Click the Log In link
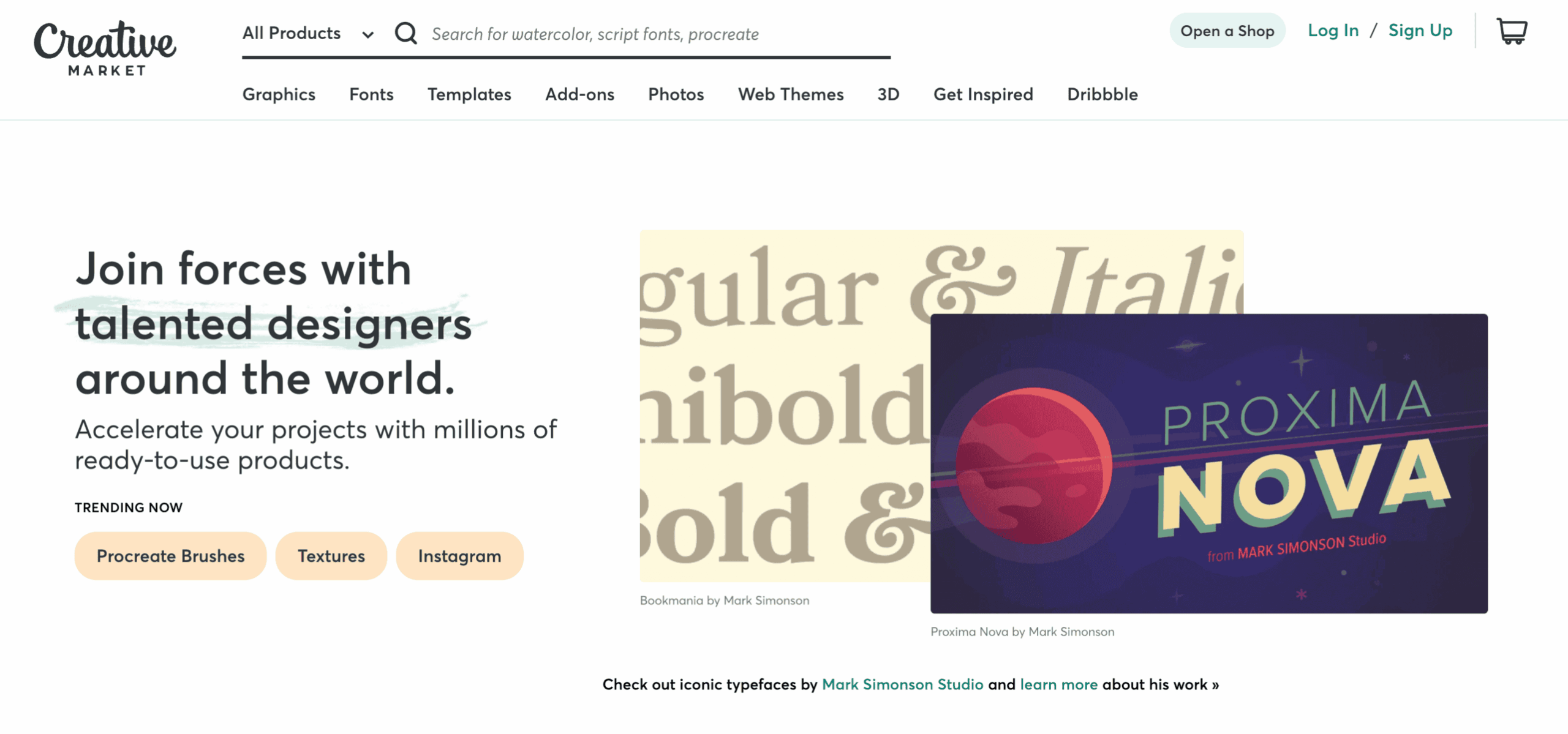The width and height of the screenshot is (1568, 734). tap(1333, 31)
